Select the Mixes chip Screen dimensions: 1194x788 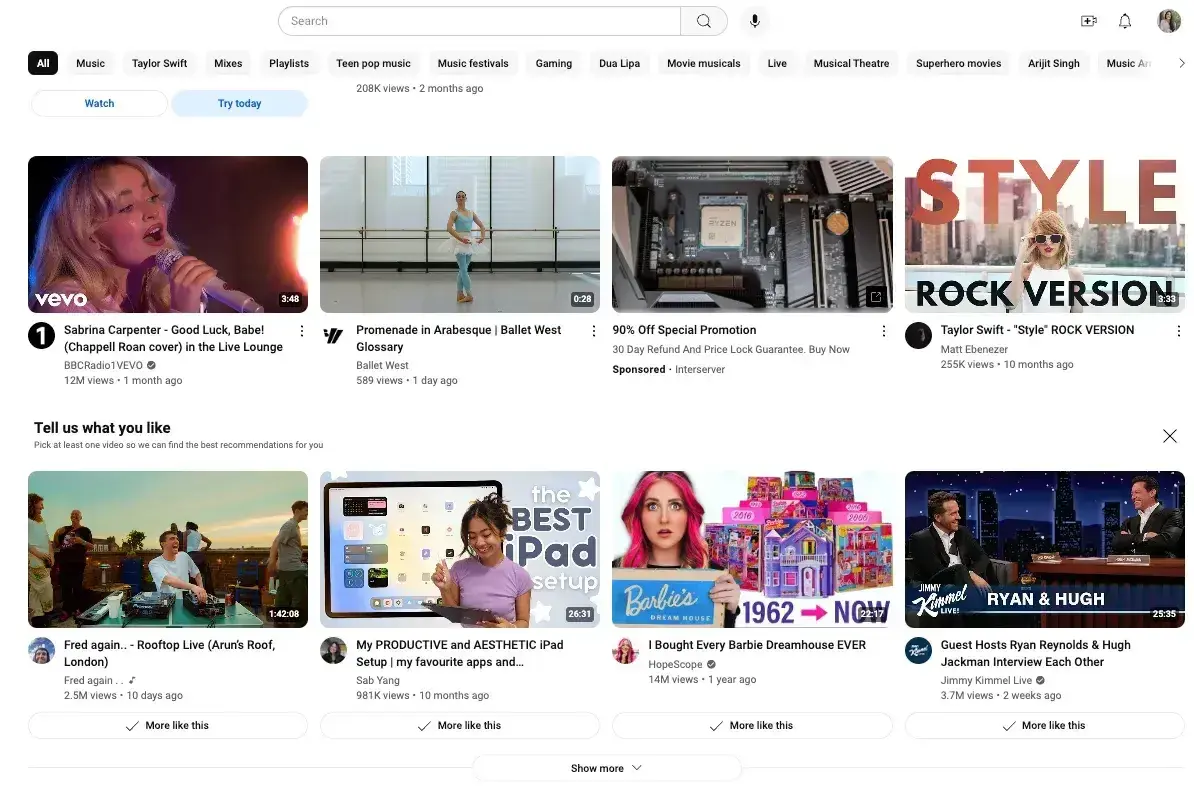tap(228, 63)
